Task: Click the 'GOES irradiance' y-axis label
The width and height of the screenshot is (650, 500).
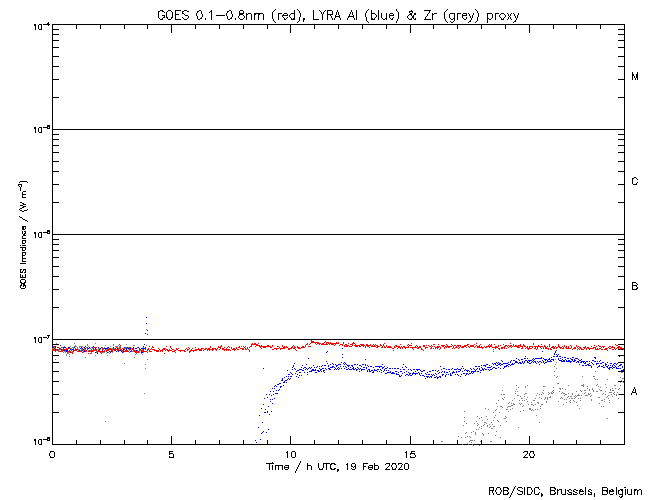Action: click(22, 235)
